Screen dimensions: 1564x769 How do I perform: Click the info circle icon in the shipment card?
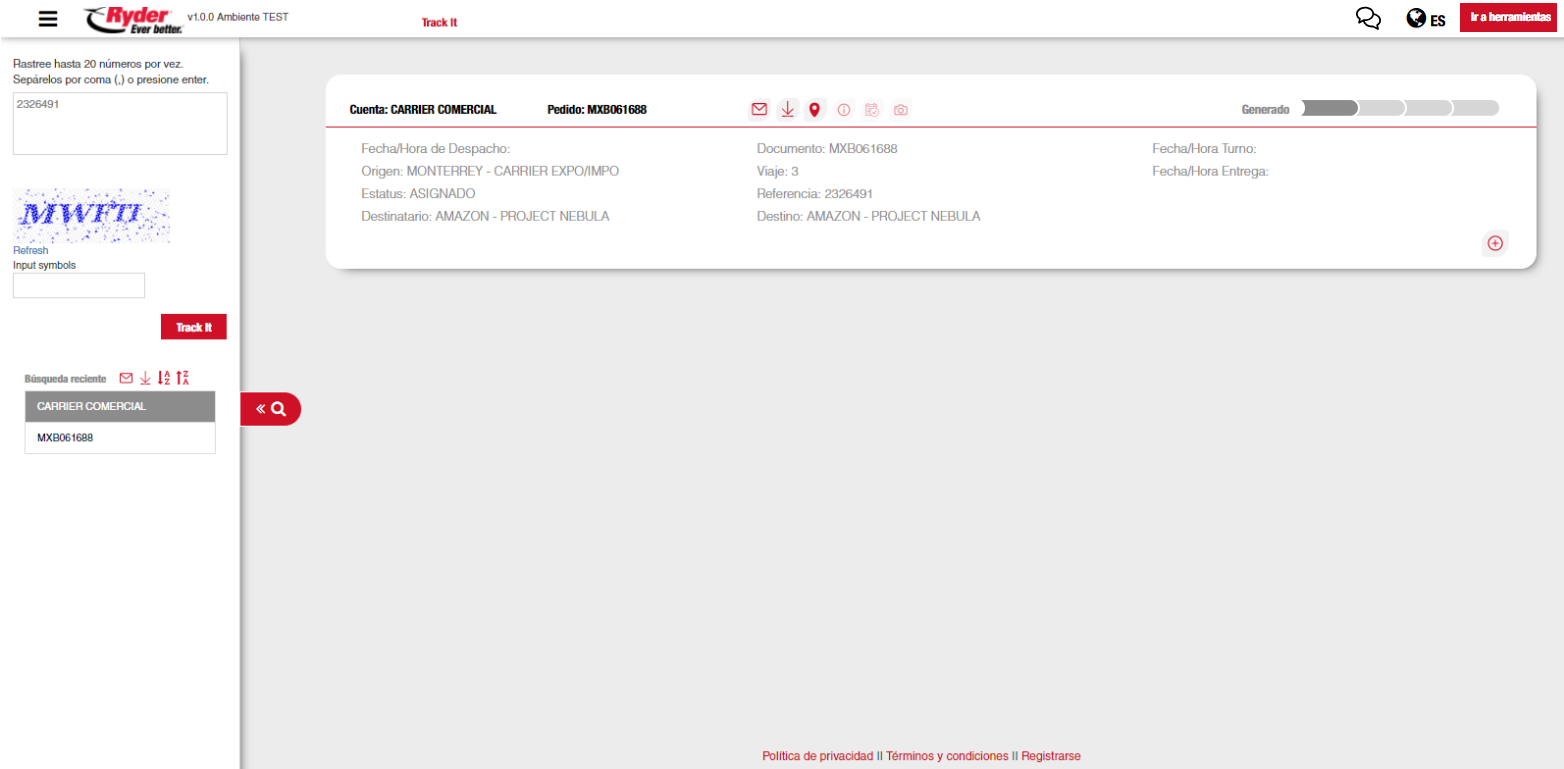[x=843, y=110]
